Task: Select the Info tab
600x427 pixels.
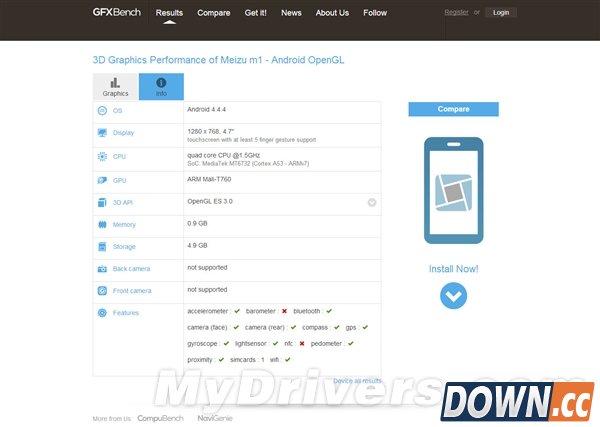Action: tap(161, 87)
